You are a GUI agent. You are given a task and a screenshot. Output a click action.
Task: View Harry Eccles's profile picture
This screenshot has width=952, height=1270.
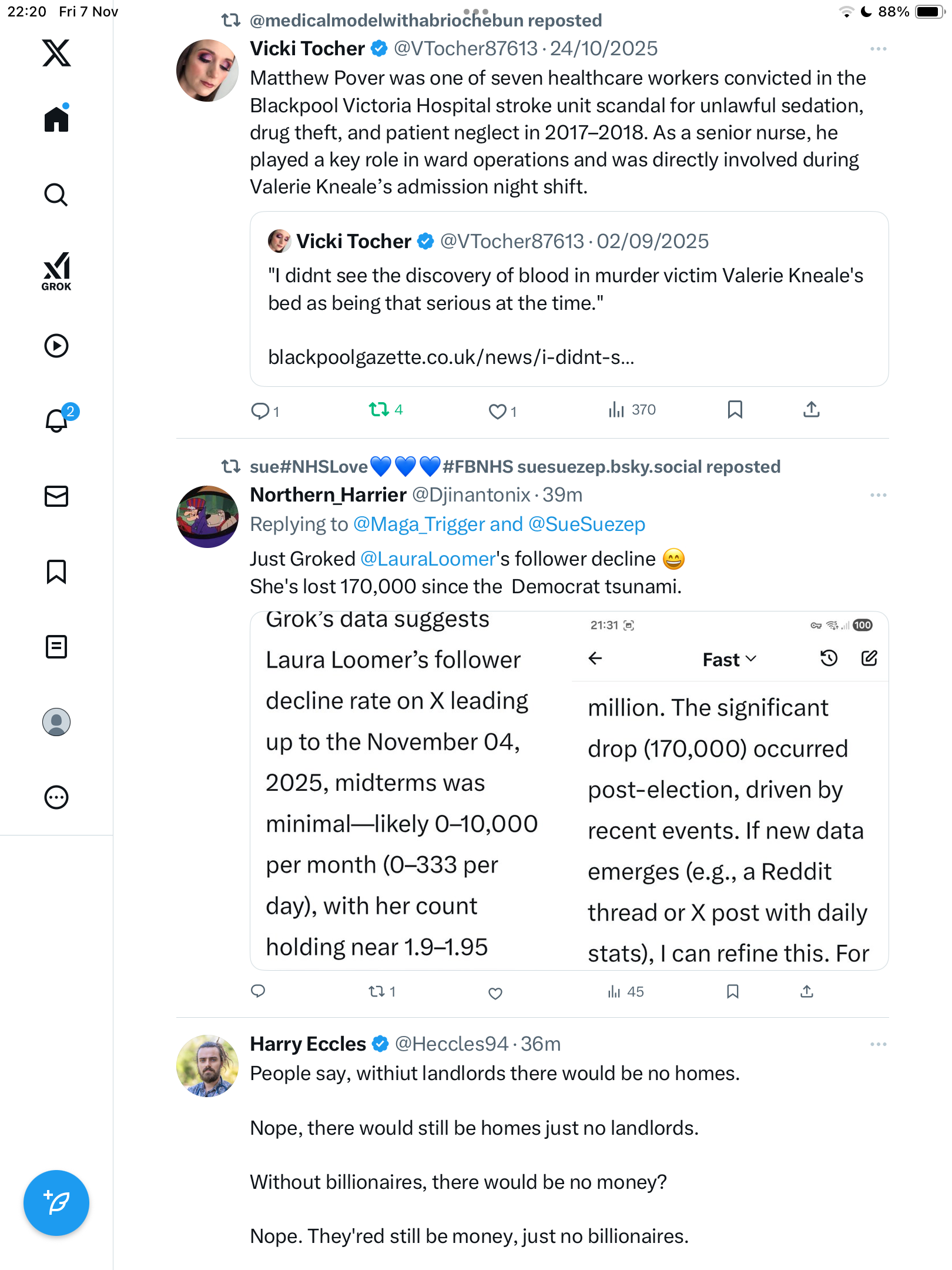(207, 1065)
